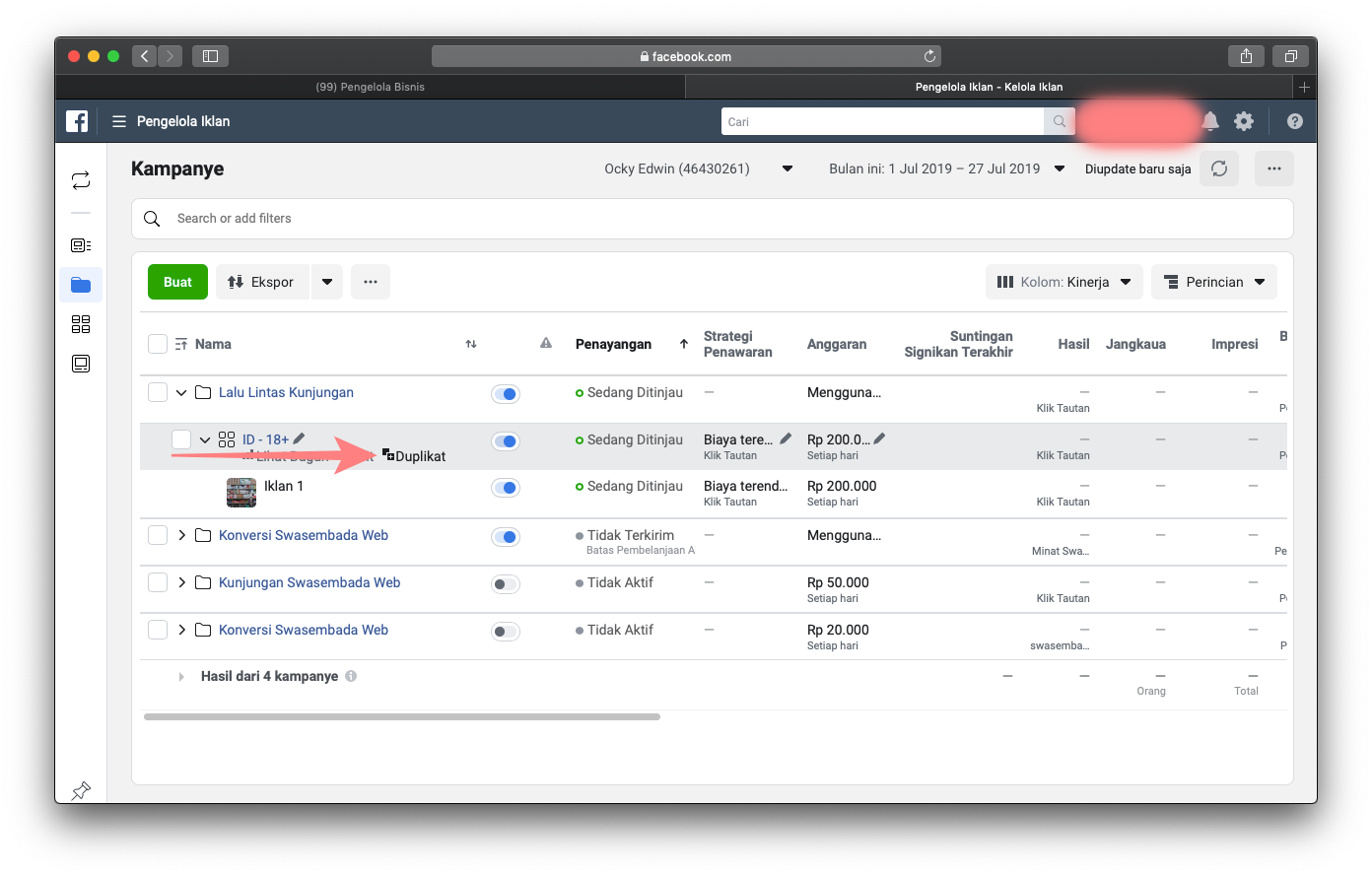Edit the ID - 18+ ad set name pencil

[300, 438]
